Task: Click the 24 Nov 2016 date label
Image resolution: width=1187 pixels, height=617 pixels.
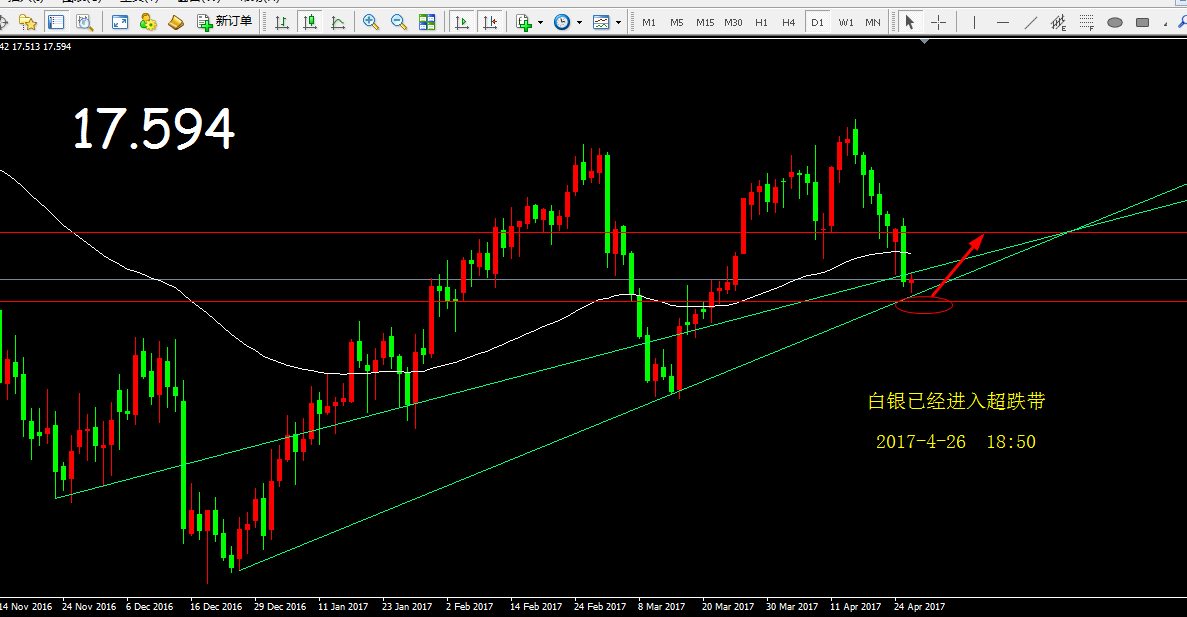Action: pyautogui.click(x=89, y=606)
